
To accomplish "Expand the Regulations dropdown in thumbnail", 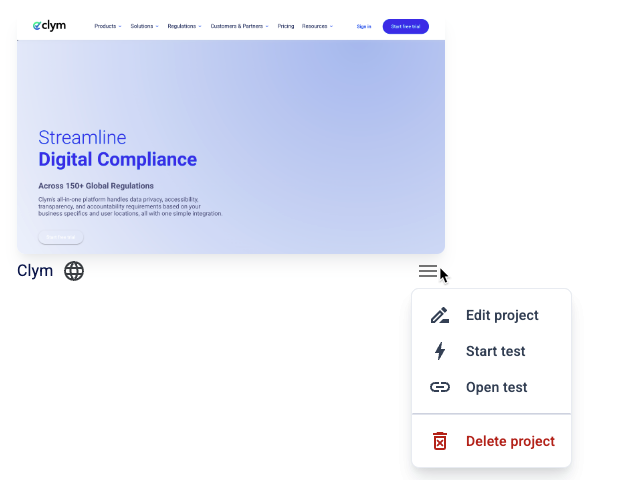I will click(184, 26).
